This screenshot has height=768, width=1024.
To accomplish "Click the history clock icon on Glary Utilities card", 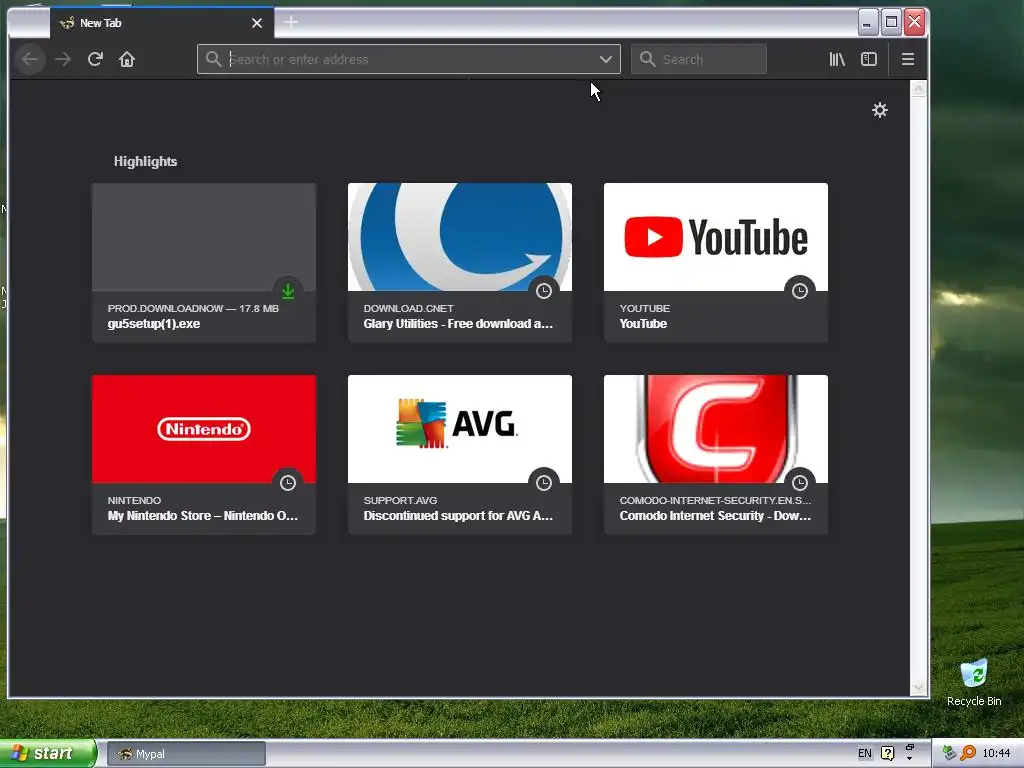I will (x=543, y=291).
